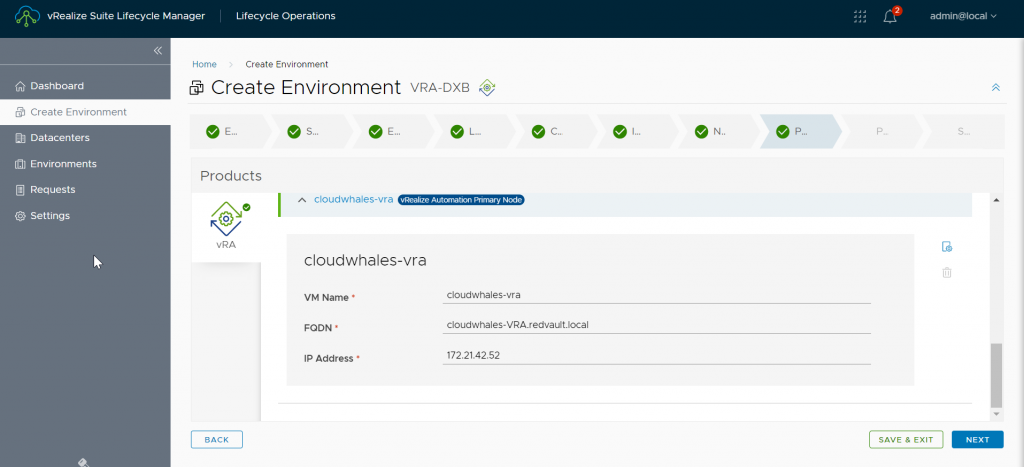Click the Environments icon in the sidebar
Image resolution: width=1024 pixels, height=467 pixels.
pyautogui.click(x=20, y=164)
